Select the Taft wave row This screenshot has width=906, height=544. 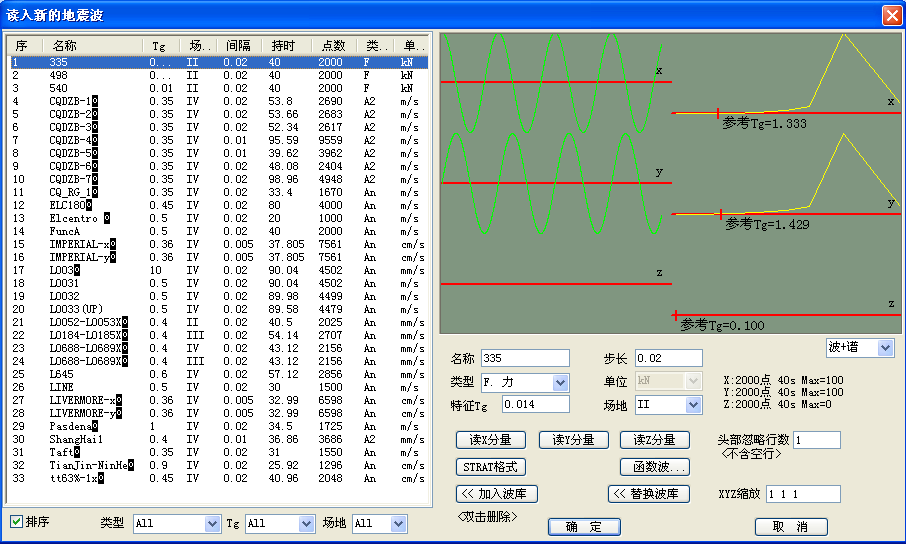point(219,452)
